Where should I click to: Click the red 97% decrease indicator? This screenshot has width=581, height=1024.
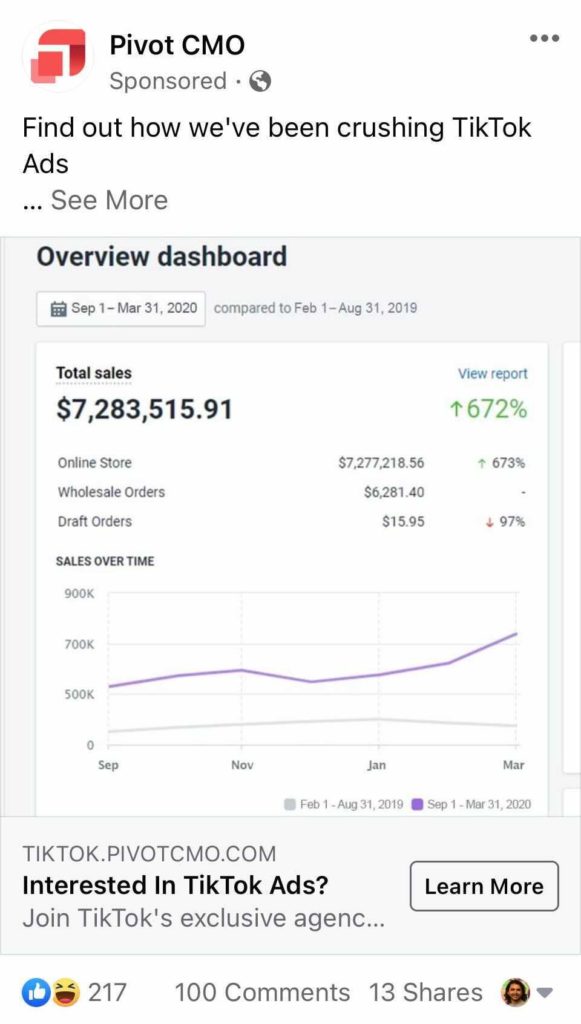tap(505, 521)
